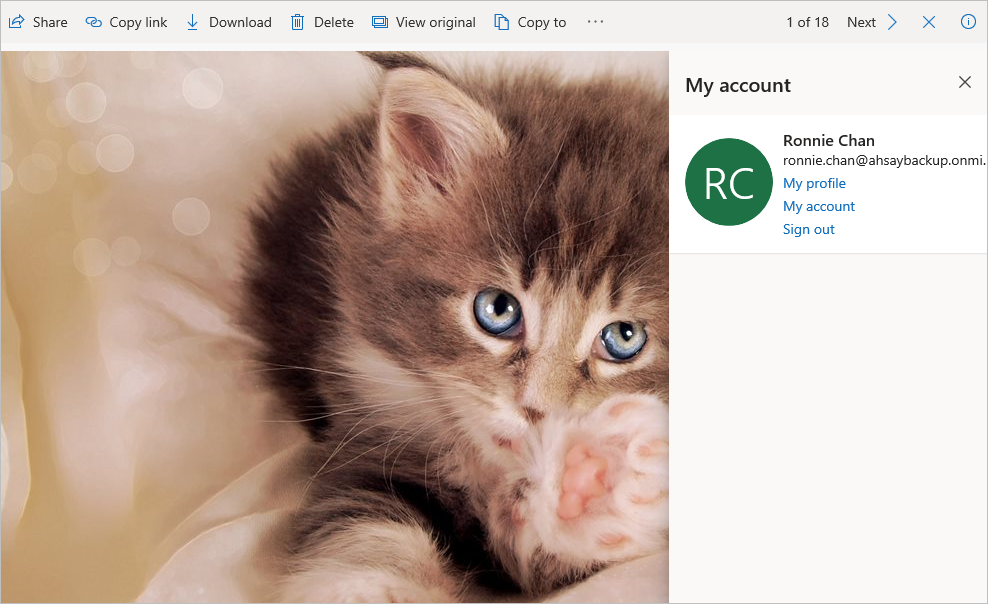Click the Ronnie Chan user name

pos(828,140)
